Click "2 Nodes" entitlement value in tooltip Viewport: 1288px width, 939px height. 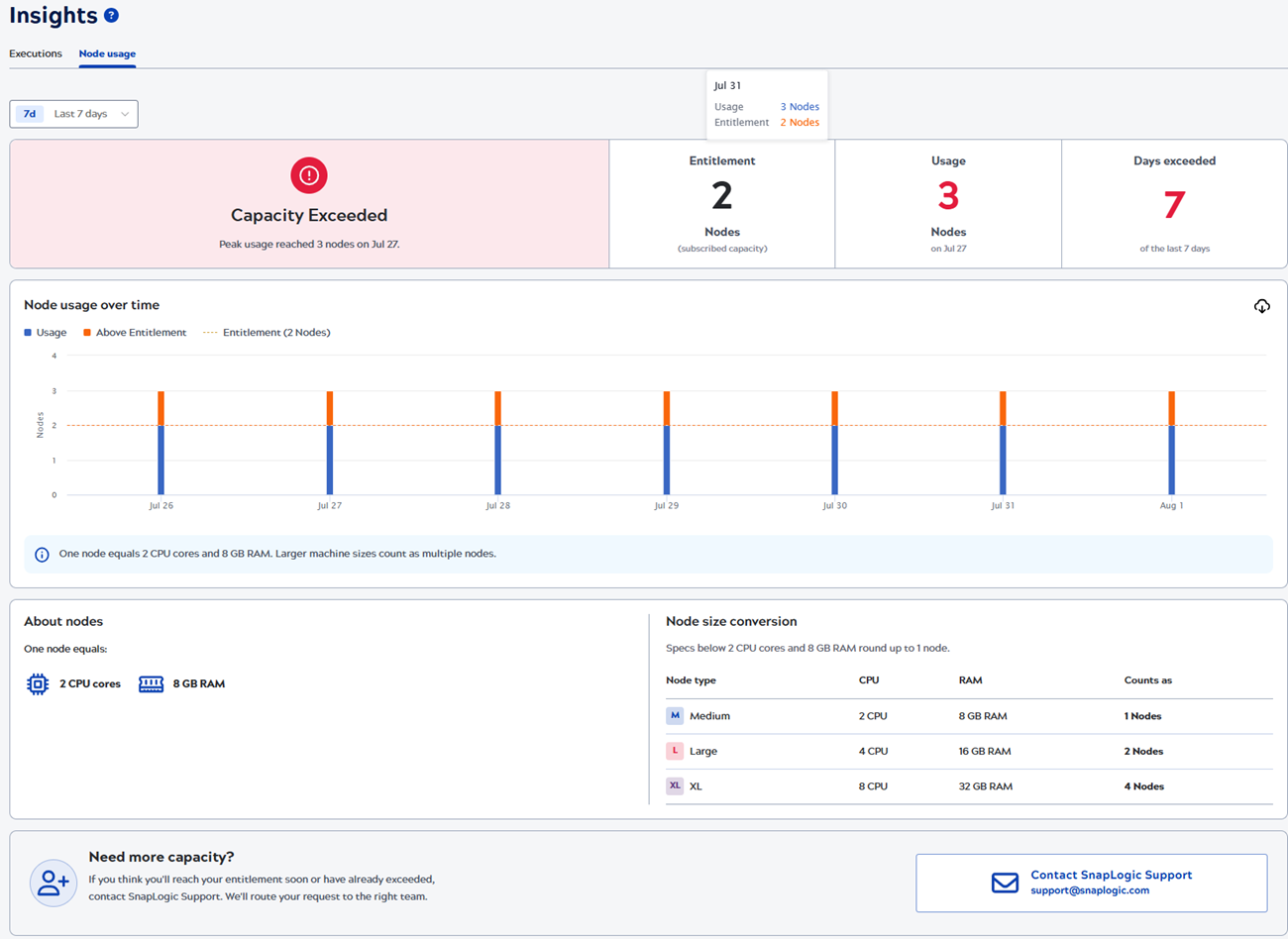point(800,123)
